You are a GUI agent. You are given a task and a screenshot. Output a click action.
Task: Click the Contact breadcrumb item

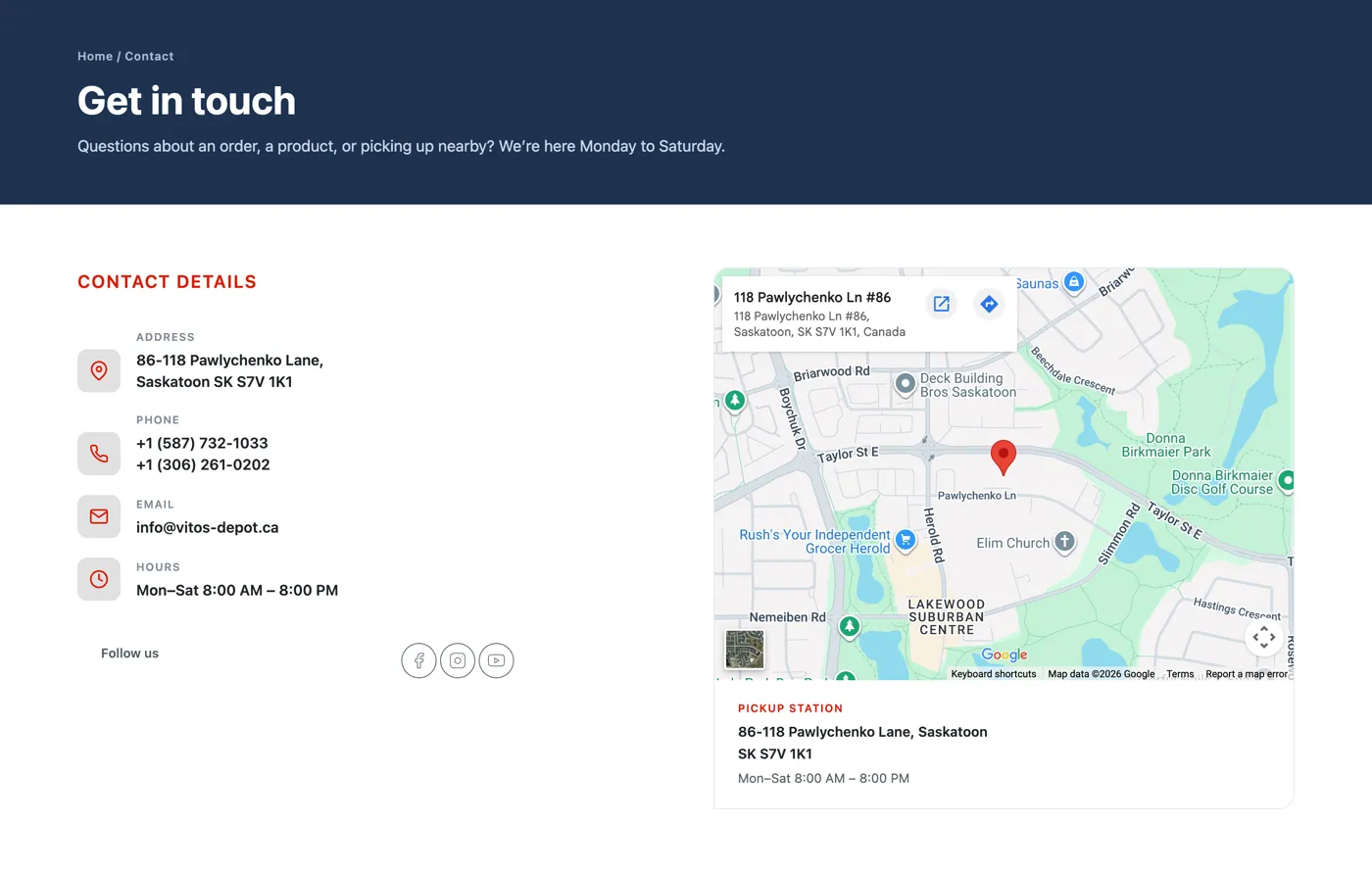point(149,57)
